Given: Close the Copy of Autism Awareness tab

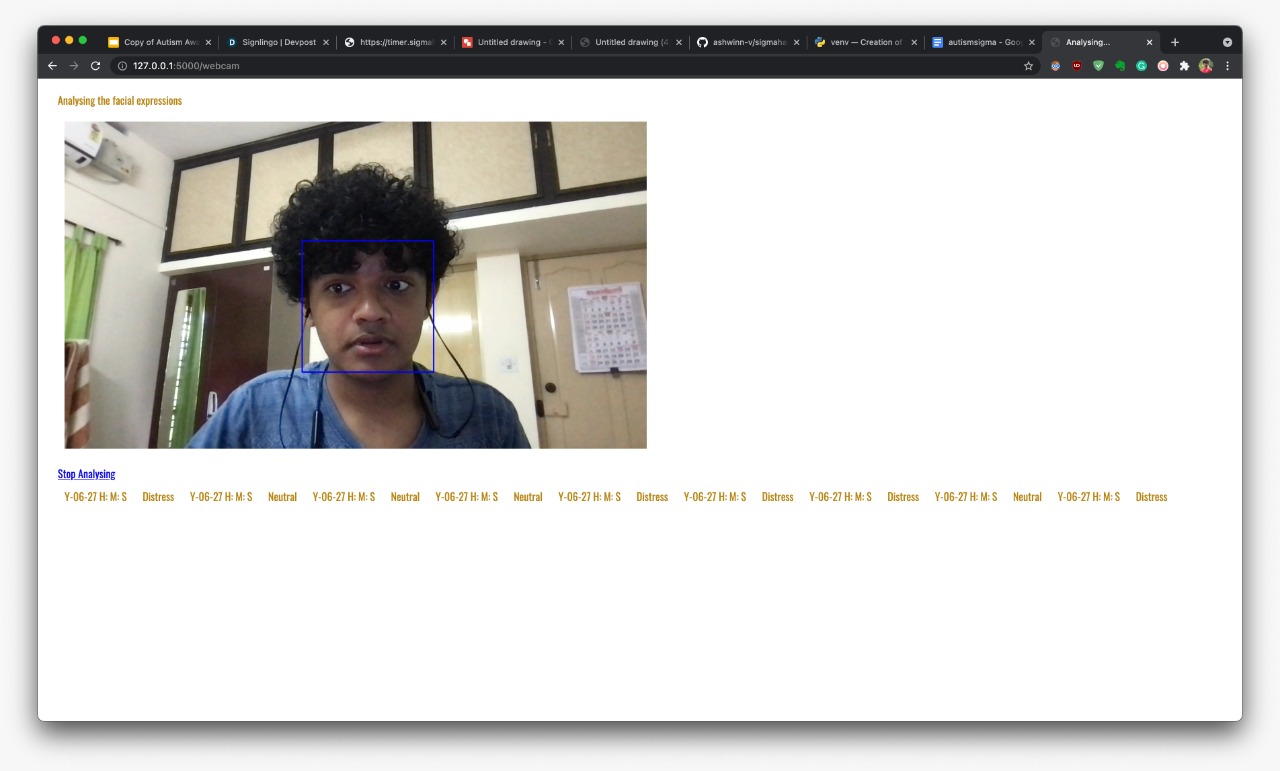Looking at the screenshot, I should pos(208,43).
